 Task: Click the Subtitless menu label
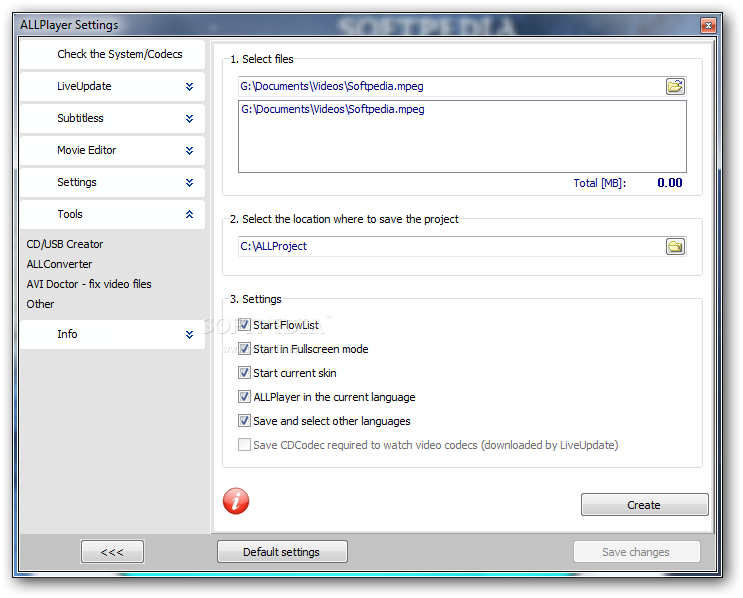pyautogui.click(x=80, y=118)
